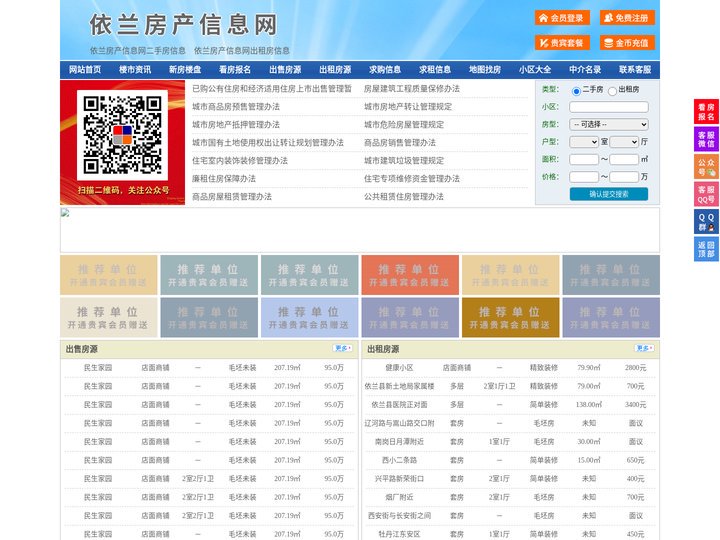
Task: Expand the 厅 count dropdown
Action: [x=624, y=142]
